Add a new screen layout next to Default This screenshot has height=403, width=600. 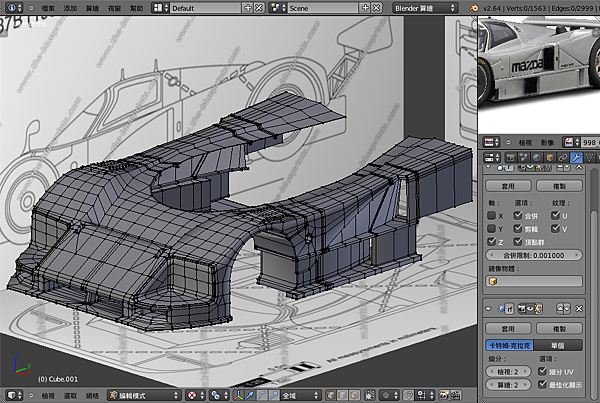[248, 8]
